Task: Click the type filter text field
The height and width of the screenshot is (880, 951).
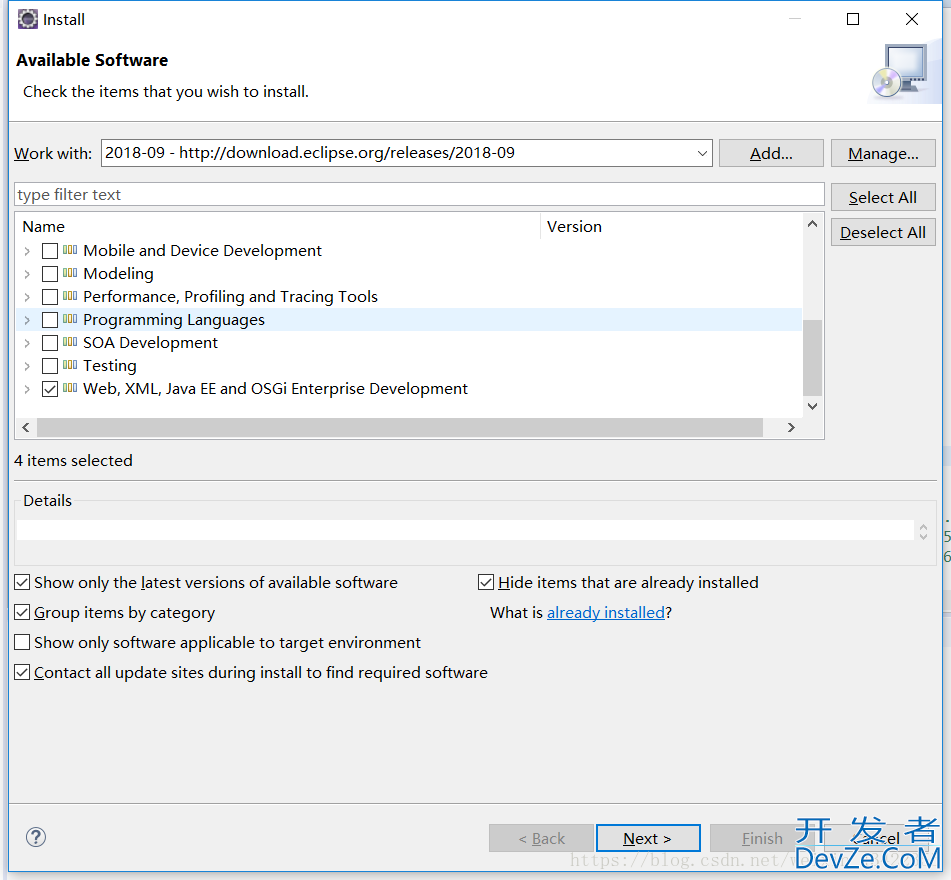Action: (419, 194)
